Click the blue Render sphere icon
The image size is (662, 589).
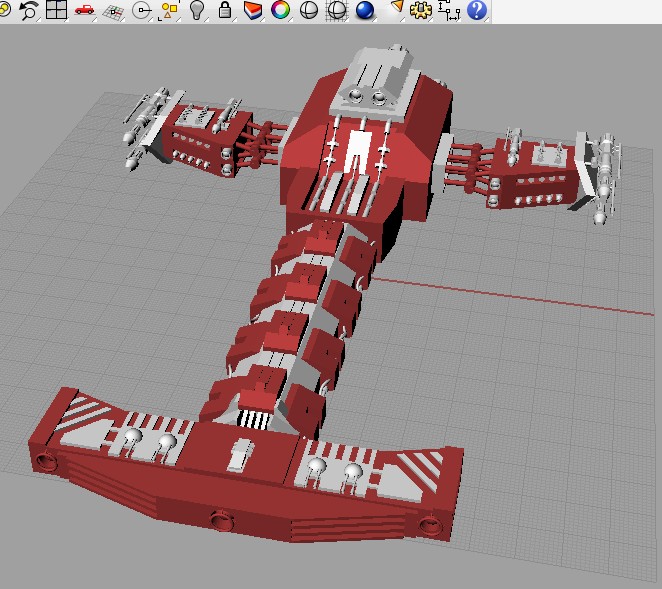pos(365,10)
